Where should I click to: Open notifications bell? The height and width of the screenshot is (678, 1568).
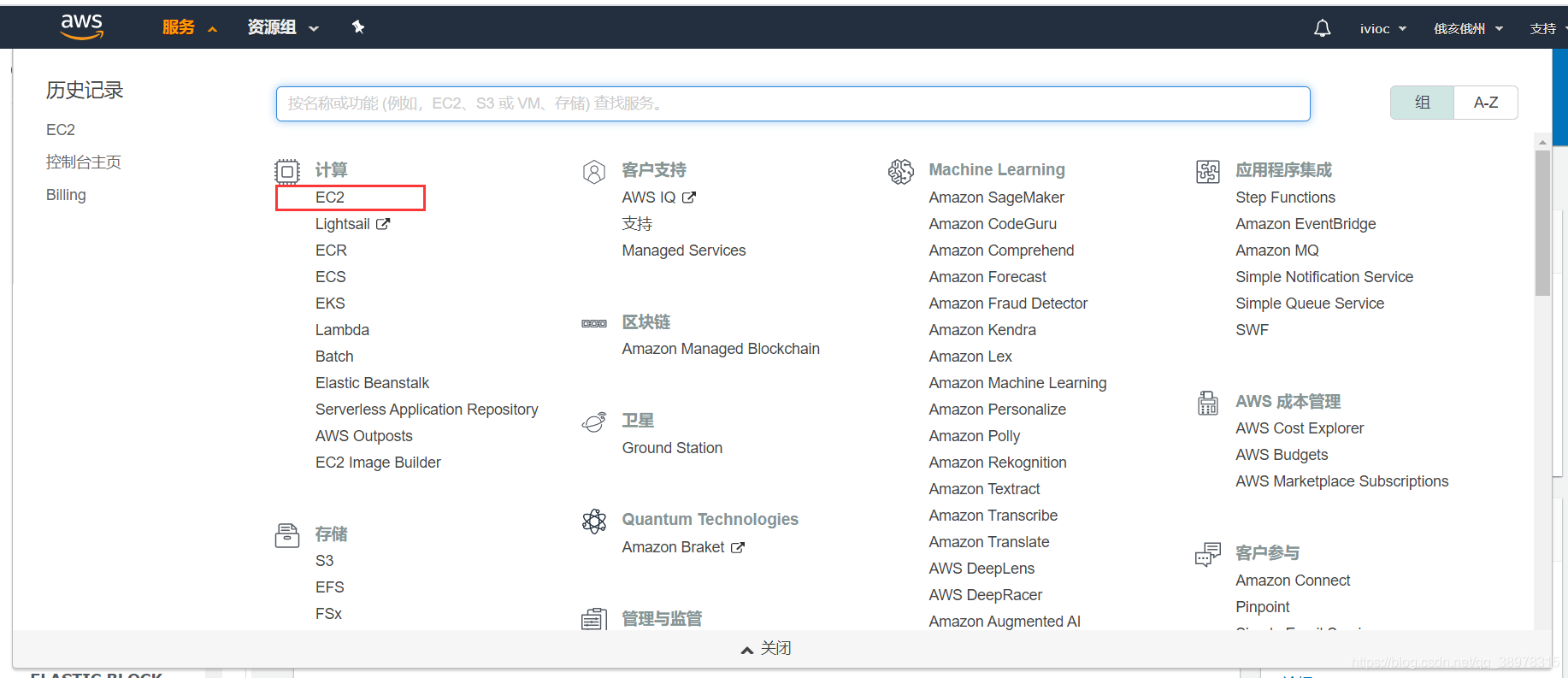pos(1322,28)
